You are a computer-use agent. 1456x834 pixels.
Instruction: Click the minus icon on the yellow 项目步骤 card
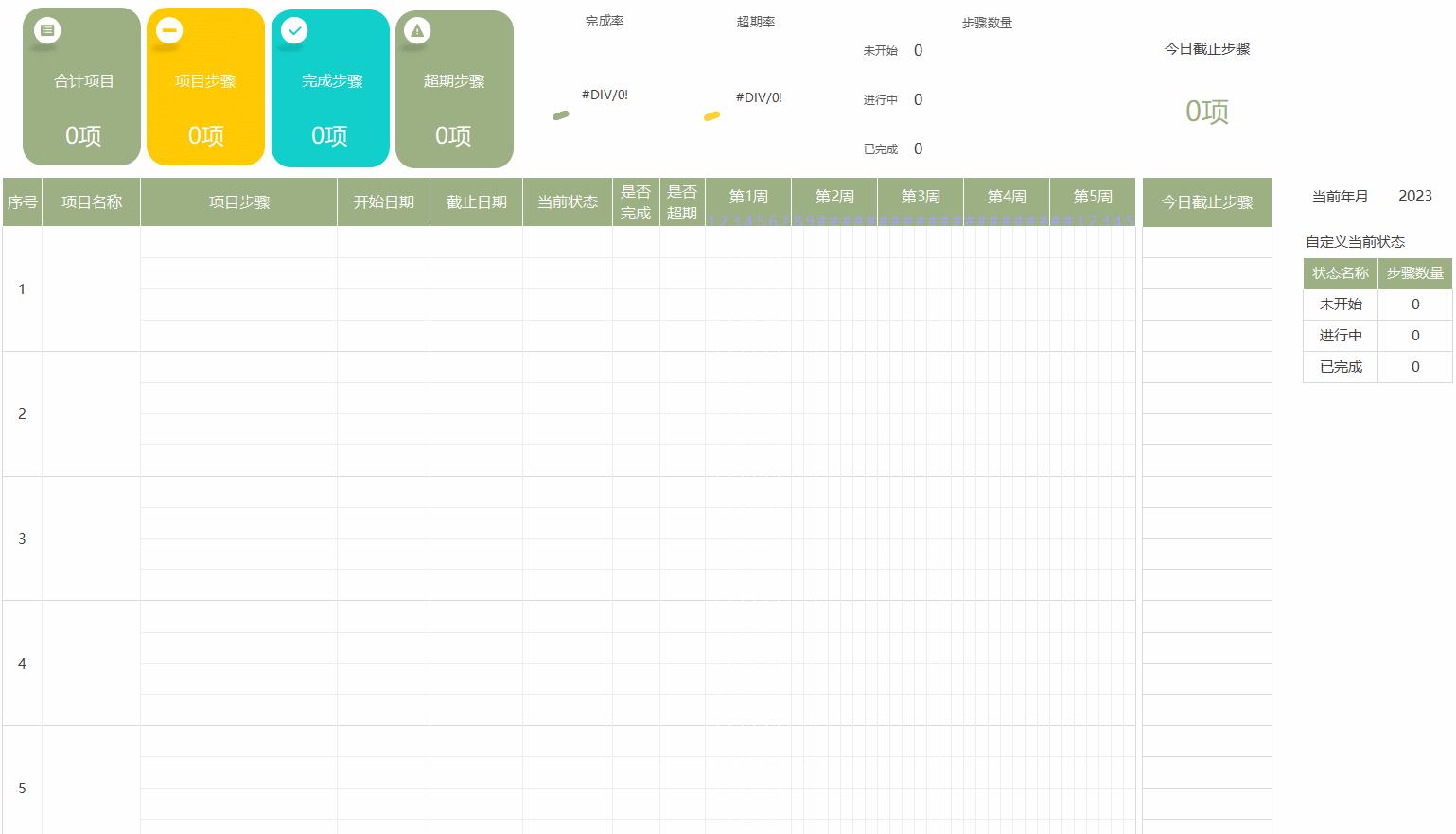coord(169,30)
